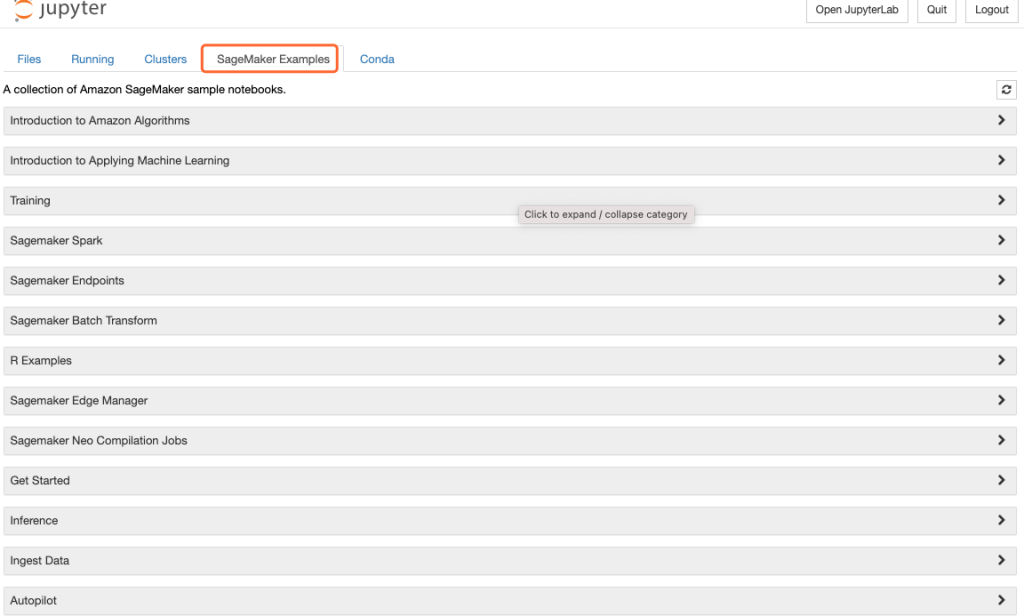
Task: Expand chevron on the Training row
Action: coord(1001,200)
